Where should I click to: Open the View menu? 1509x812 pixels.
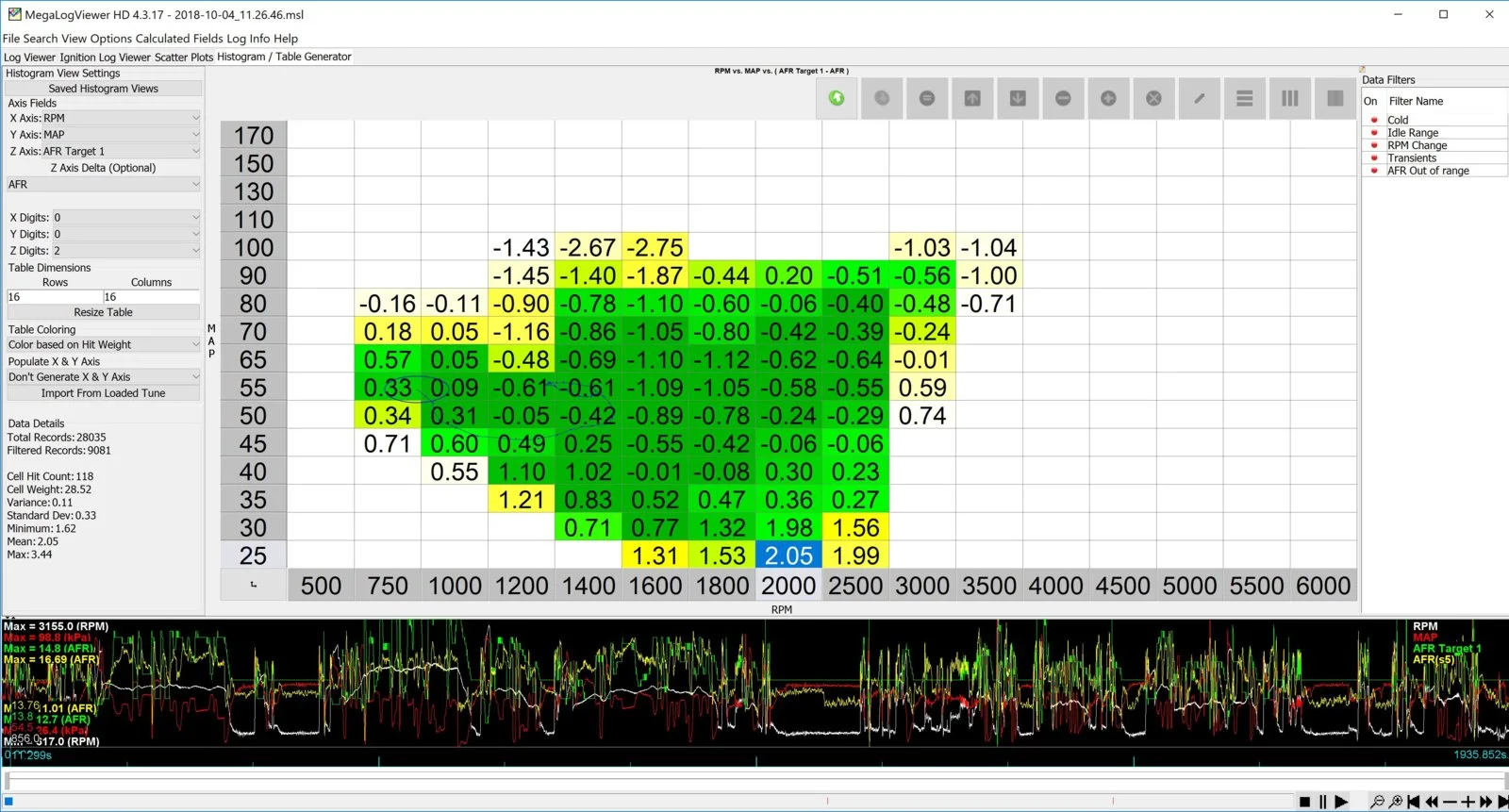[x=75, y=39]
